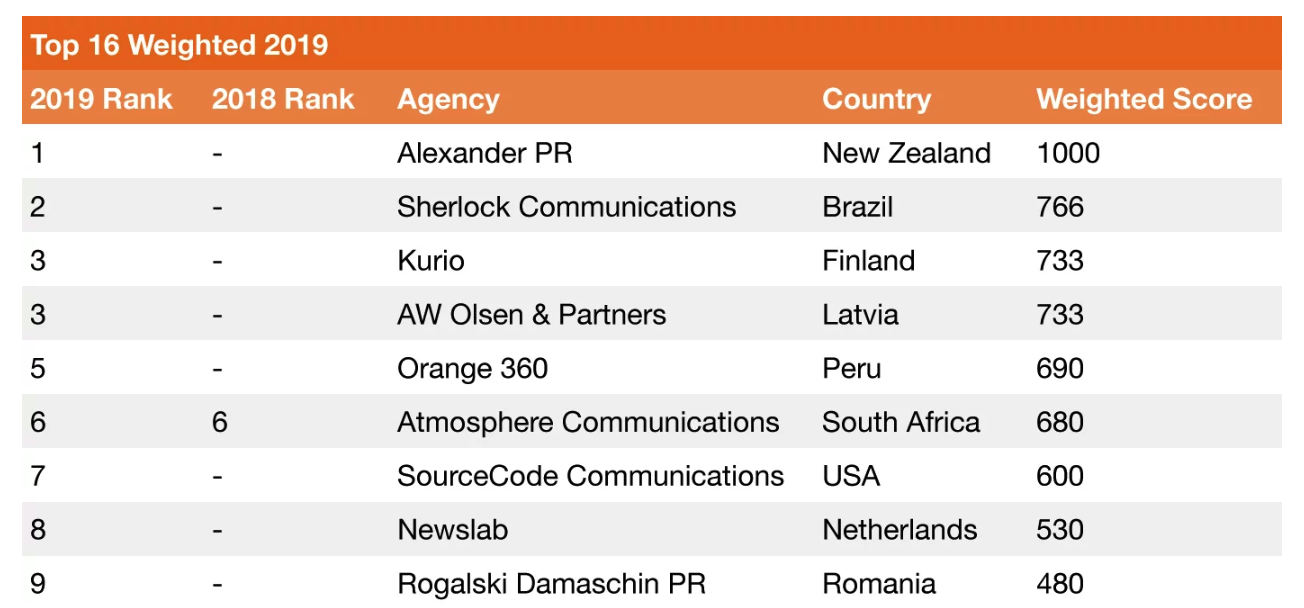1304x608 pixels.
Task: Select the Country column header
Action: [x=876, y=100]
